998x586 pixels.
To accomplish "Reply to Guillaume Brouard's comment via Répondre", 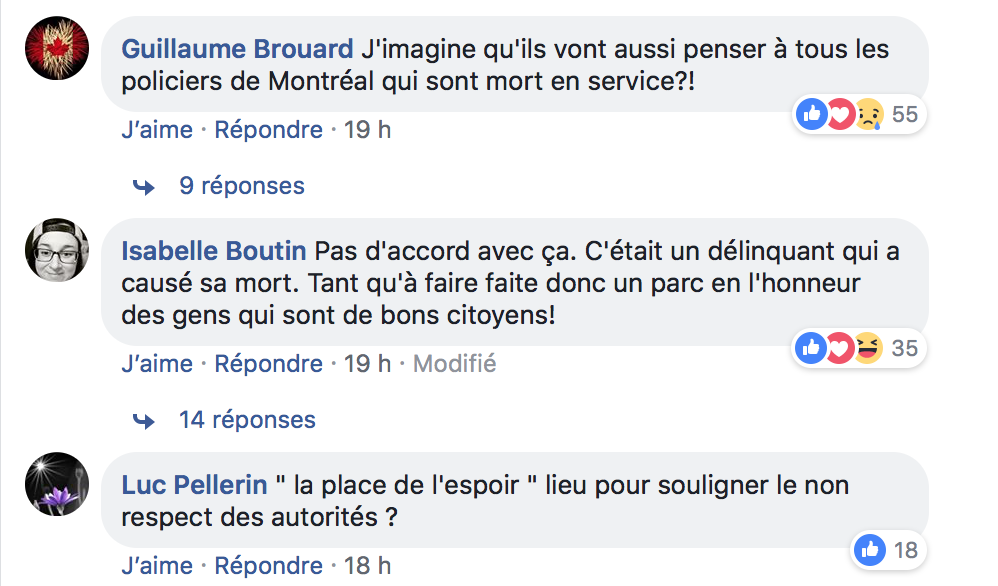I will pyautogui.click(x=269, y=130).
